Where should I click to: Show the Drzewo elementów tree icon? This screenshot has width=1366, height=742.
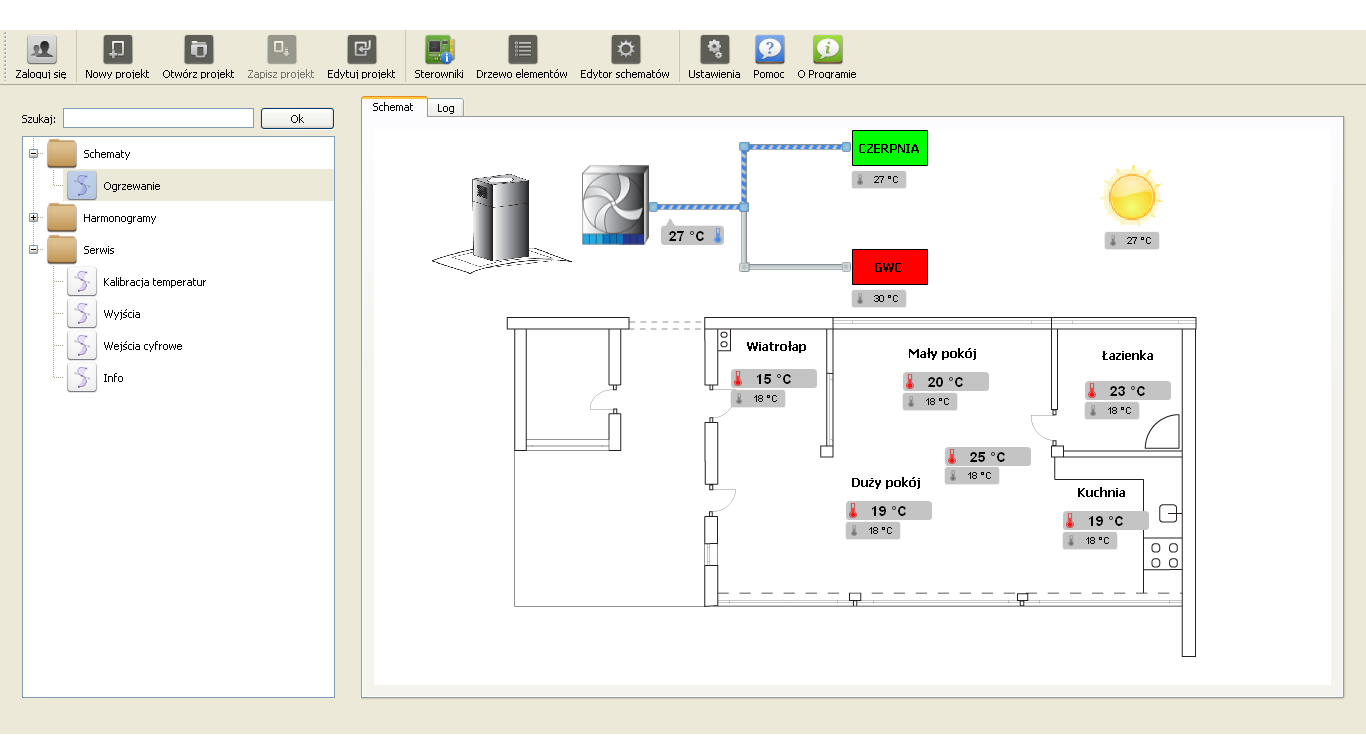(522, 50)
